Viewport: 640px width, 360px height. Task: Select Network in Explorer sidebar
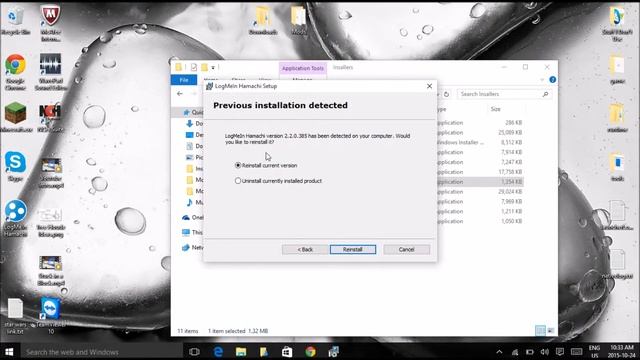[x=192, y=247]
